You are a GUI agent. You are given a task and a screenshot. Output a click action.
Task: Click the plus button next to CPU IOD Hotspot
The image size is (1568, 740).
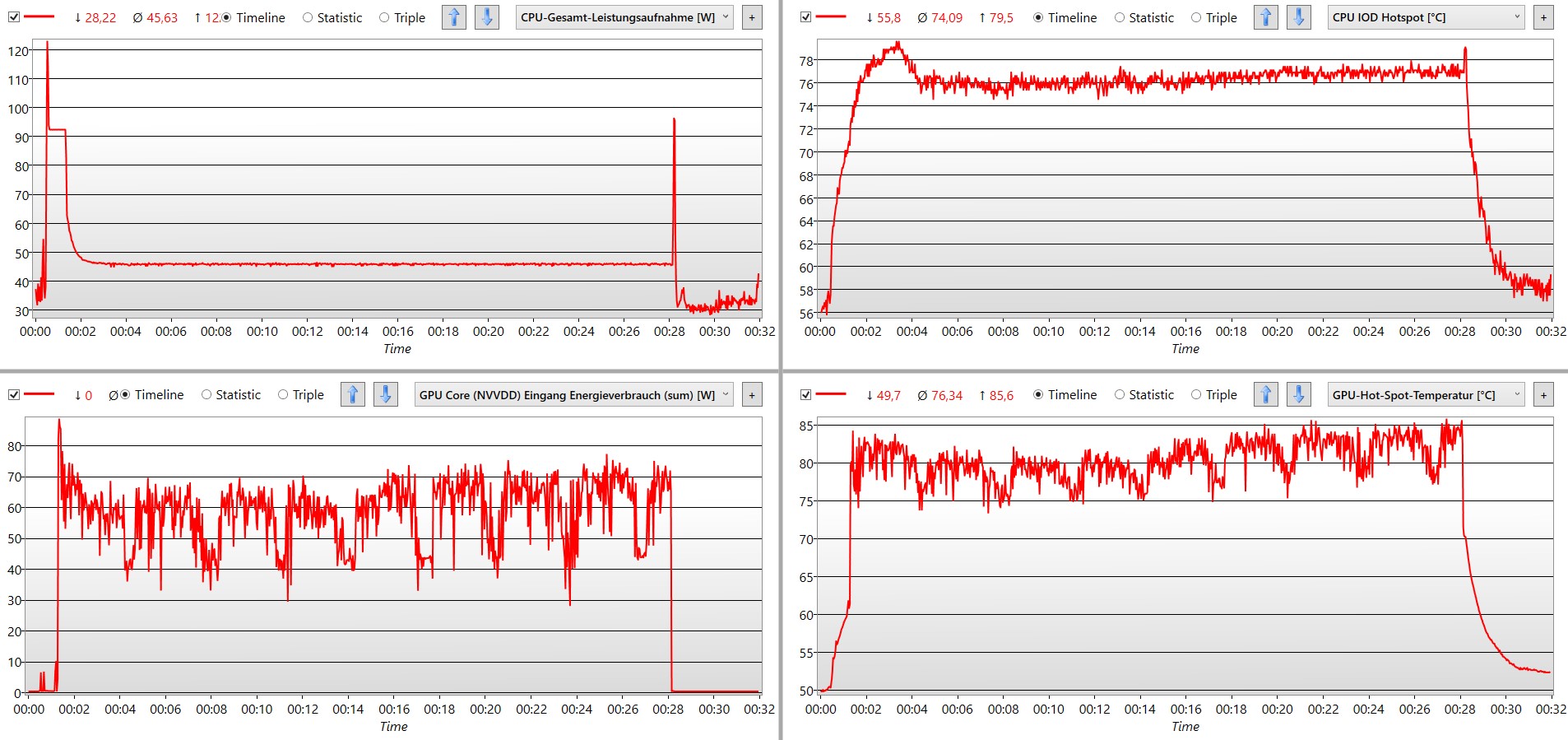tap(1543, 17)
